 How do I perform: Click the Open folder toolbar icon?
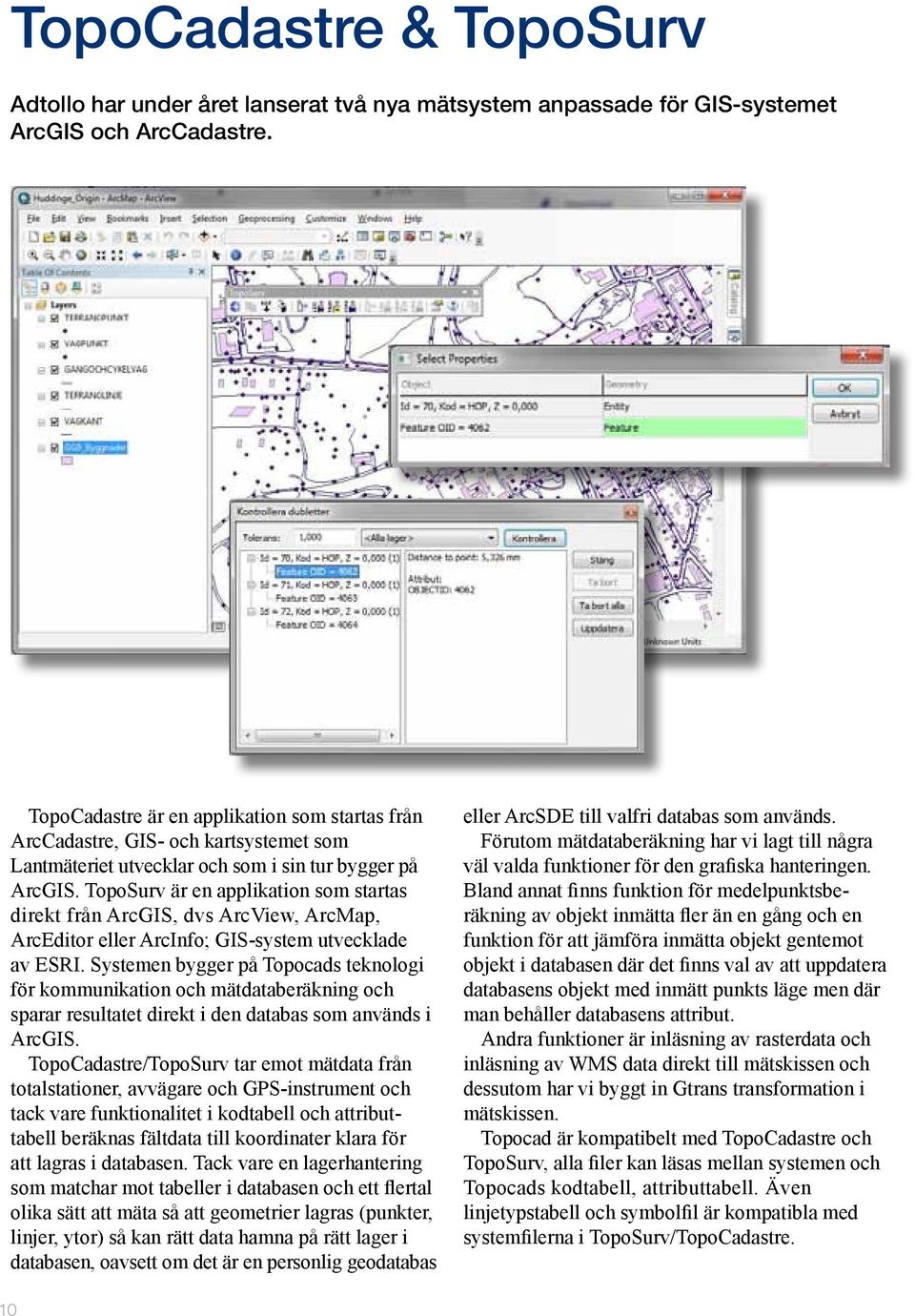(x=49, y=236)
